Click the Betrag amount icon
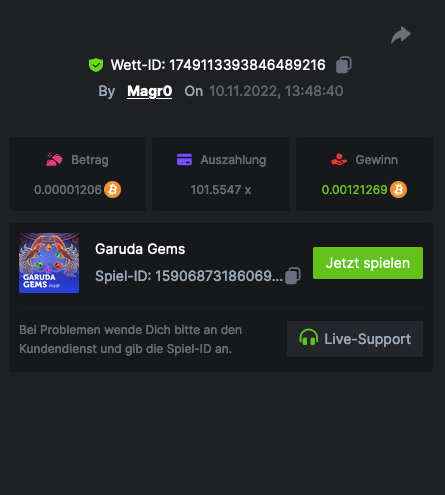The height and width of the screenshot is (495, 445). coord(54,160)
